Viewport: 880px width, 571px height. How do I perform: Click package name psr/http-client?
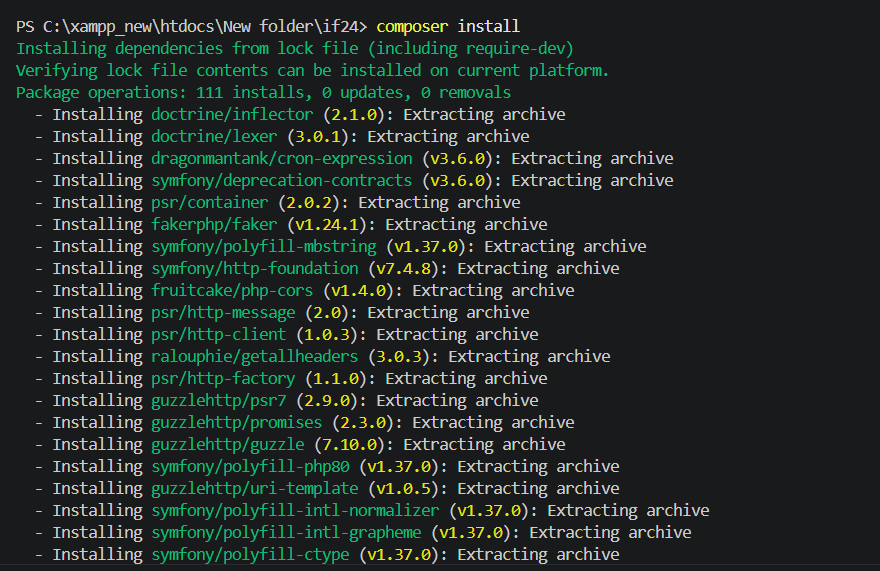coord(218,335)
